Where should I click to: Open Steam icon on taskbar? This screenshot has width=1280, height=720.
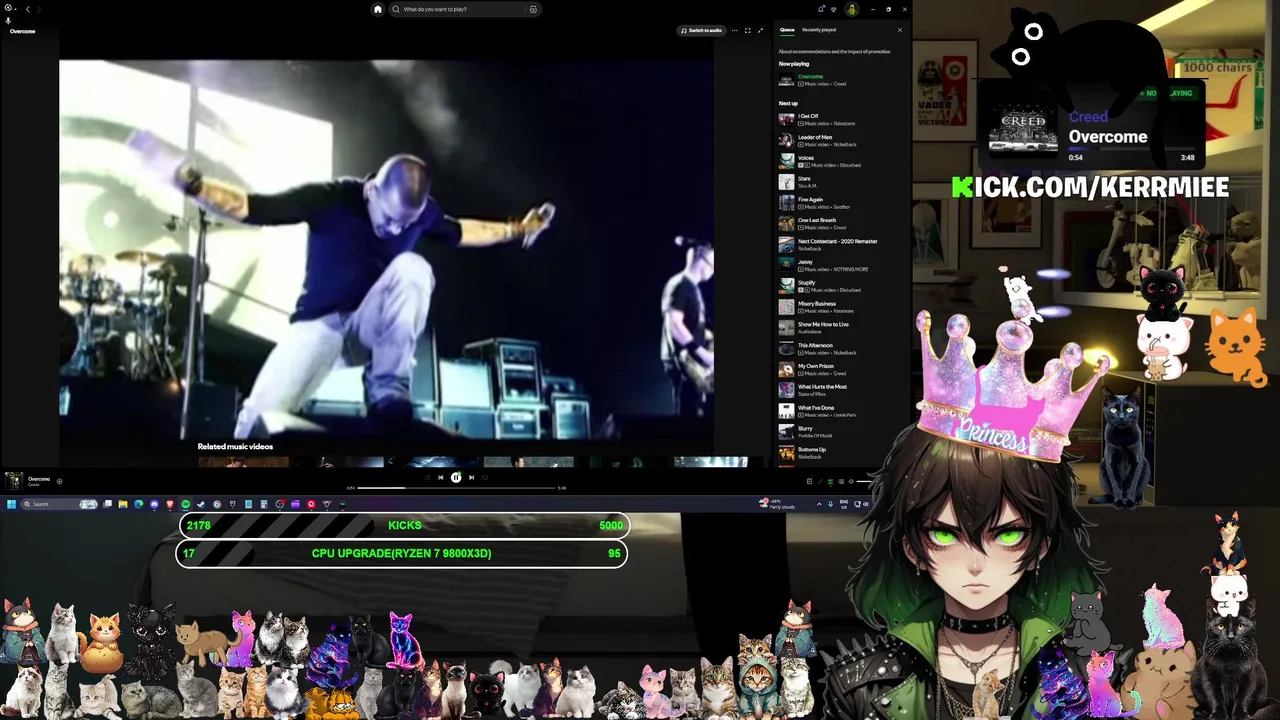pyautogui.click(x=201, y=504)
